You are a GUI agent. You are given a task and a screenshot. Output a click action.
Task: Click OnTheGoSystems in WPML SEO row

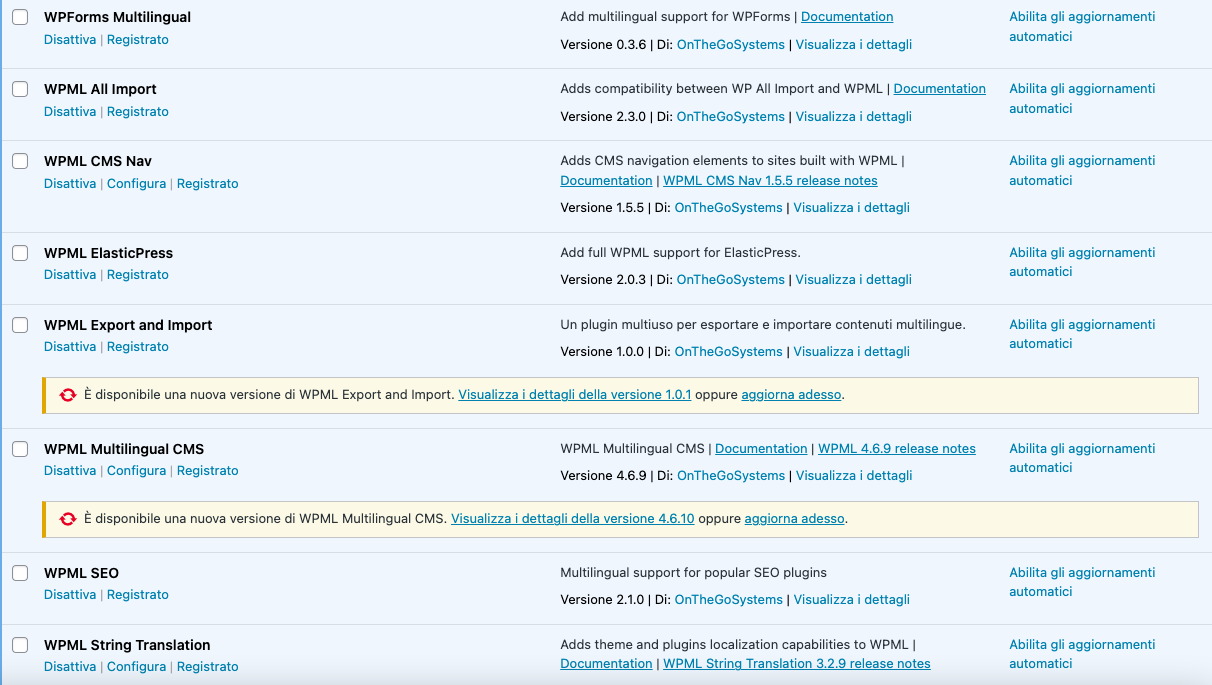tap(729, 600)
